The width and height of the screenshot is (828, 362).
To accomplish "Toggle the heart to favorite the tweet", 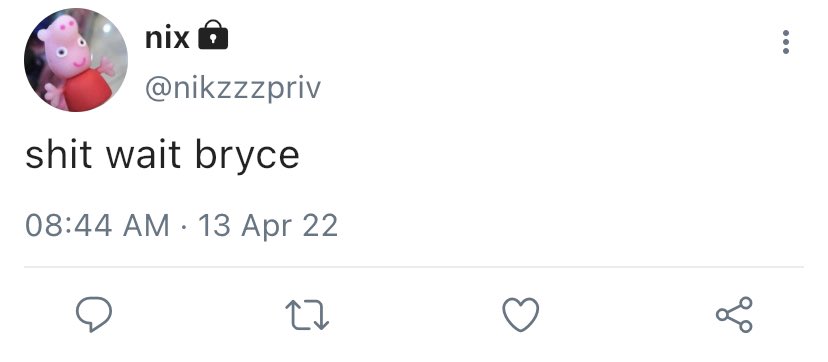I will (521, 315).
